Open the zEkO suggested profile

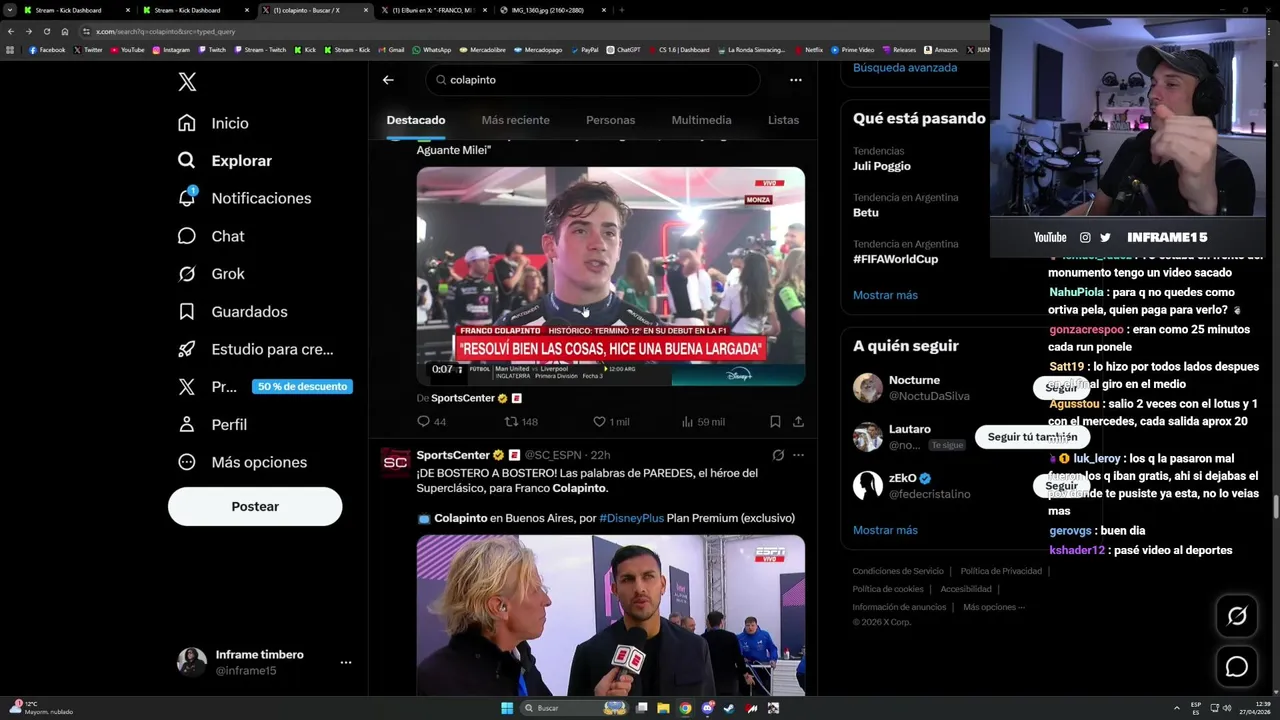point(903,478)
